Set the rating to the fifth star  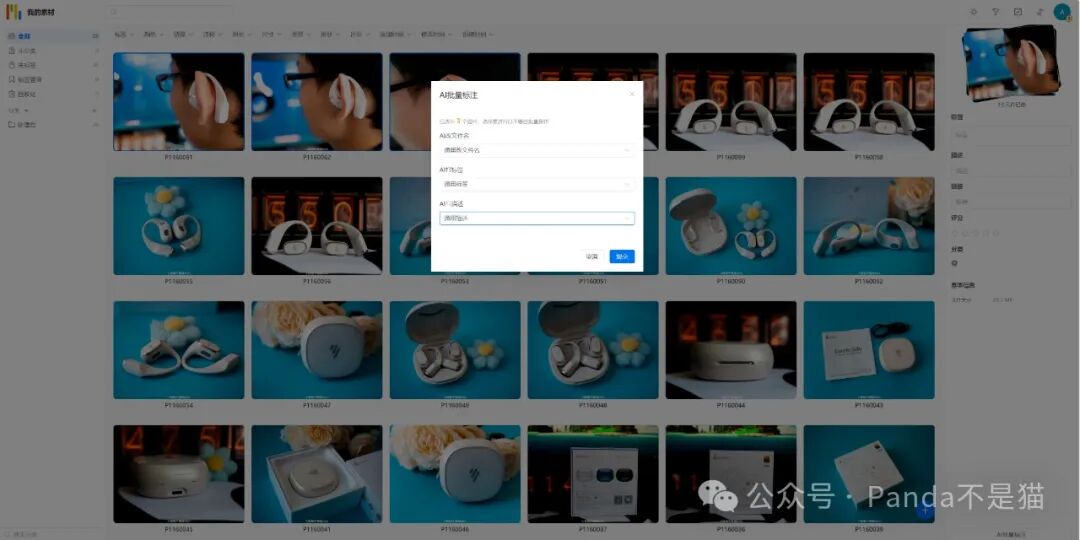point(996,233)
